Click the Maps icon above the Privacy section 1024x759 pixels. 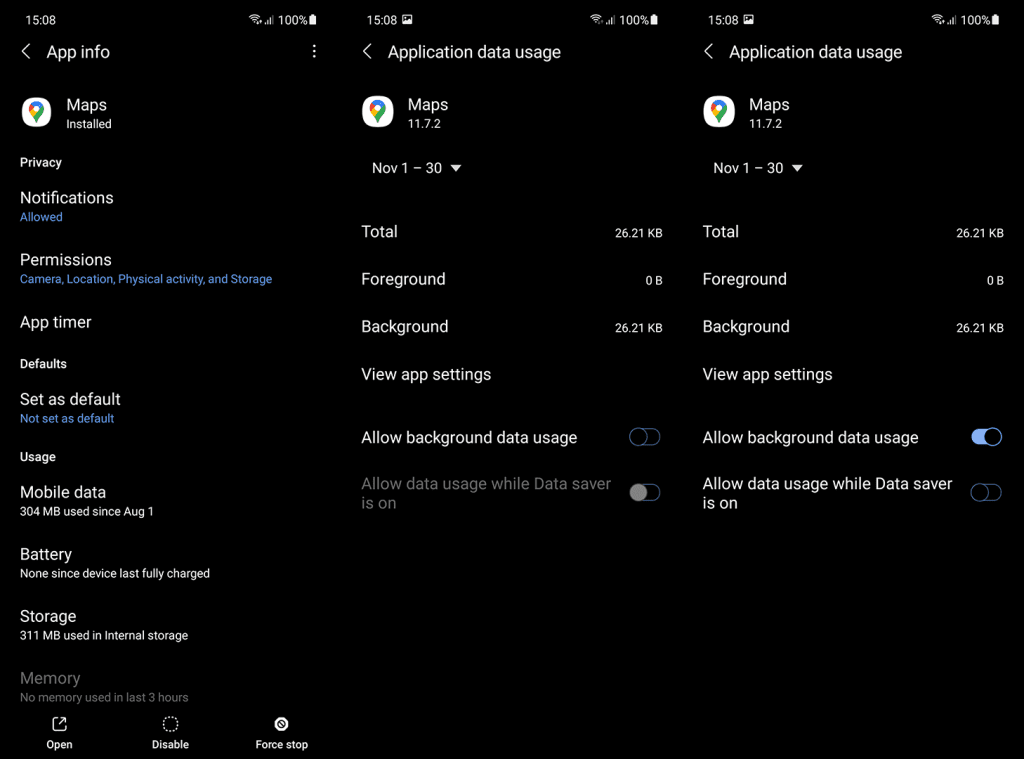click(37, 113)
